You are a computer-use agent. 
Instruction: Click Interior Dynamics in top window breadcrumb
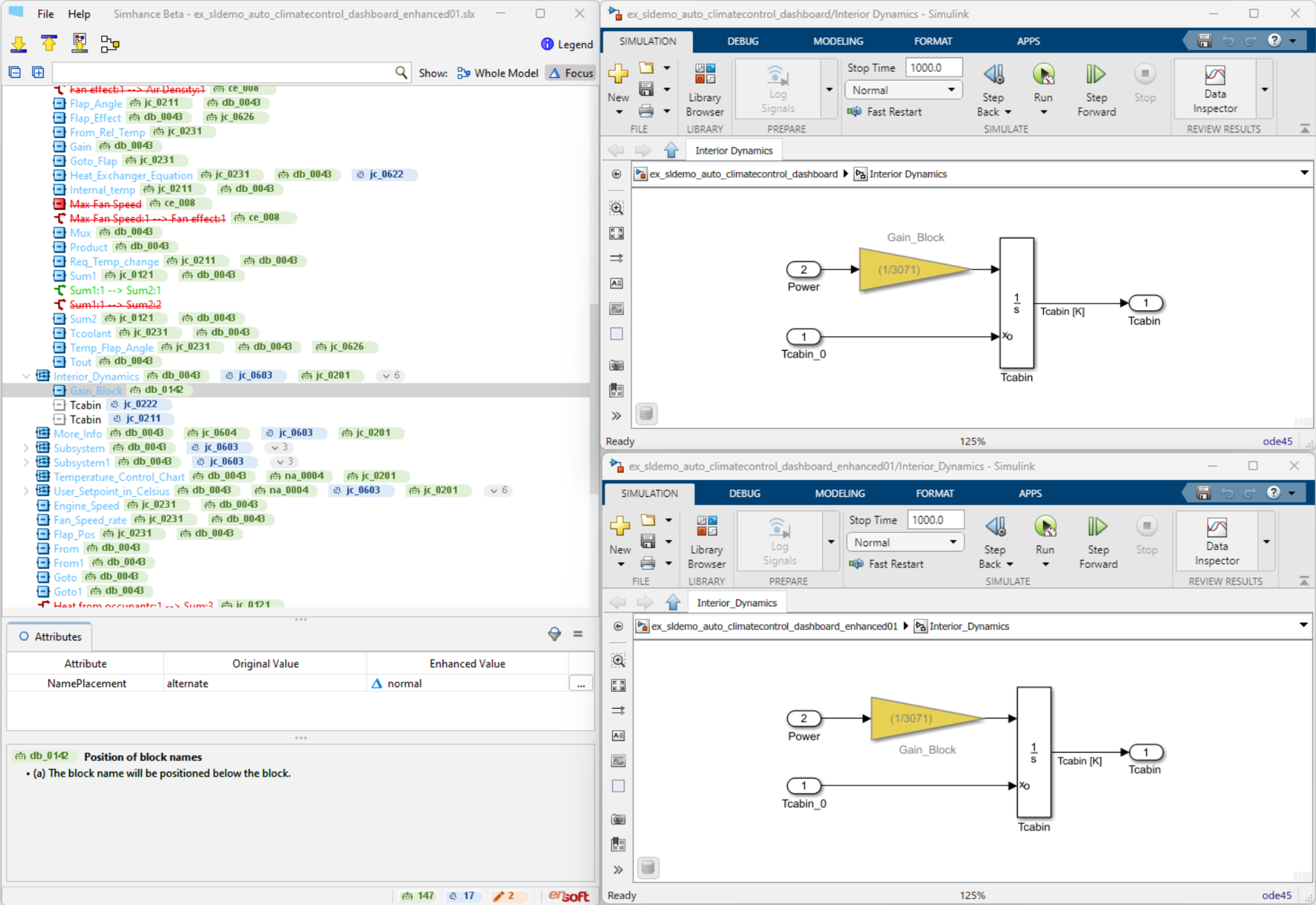click(908, 174)
